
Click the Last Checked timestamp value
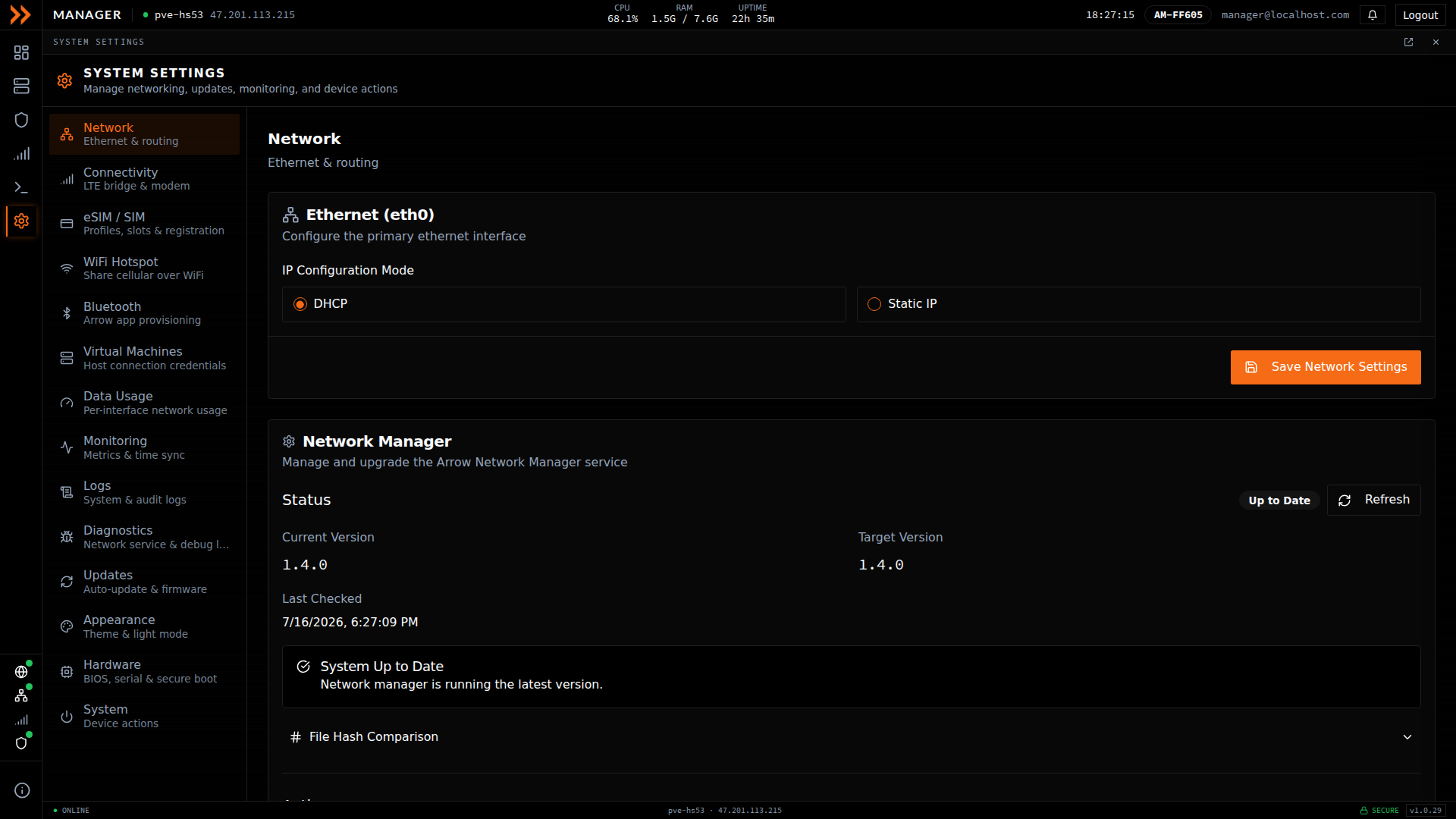point(350,622)
